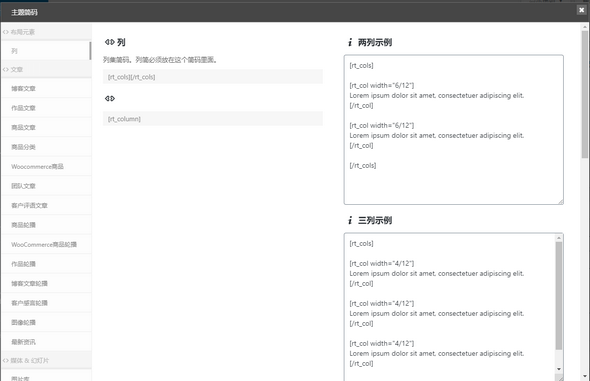Close the 主题简码 dialog with X icon

pyautogui.click(x=581, y=10)
